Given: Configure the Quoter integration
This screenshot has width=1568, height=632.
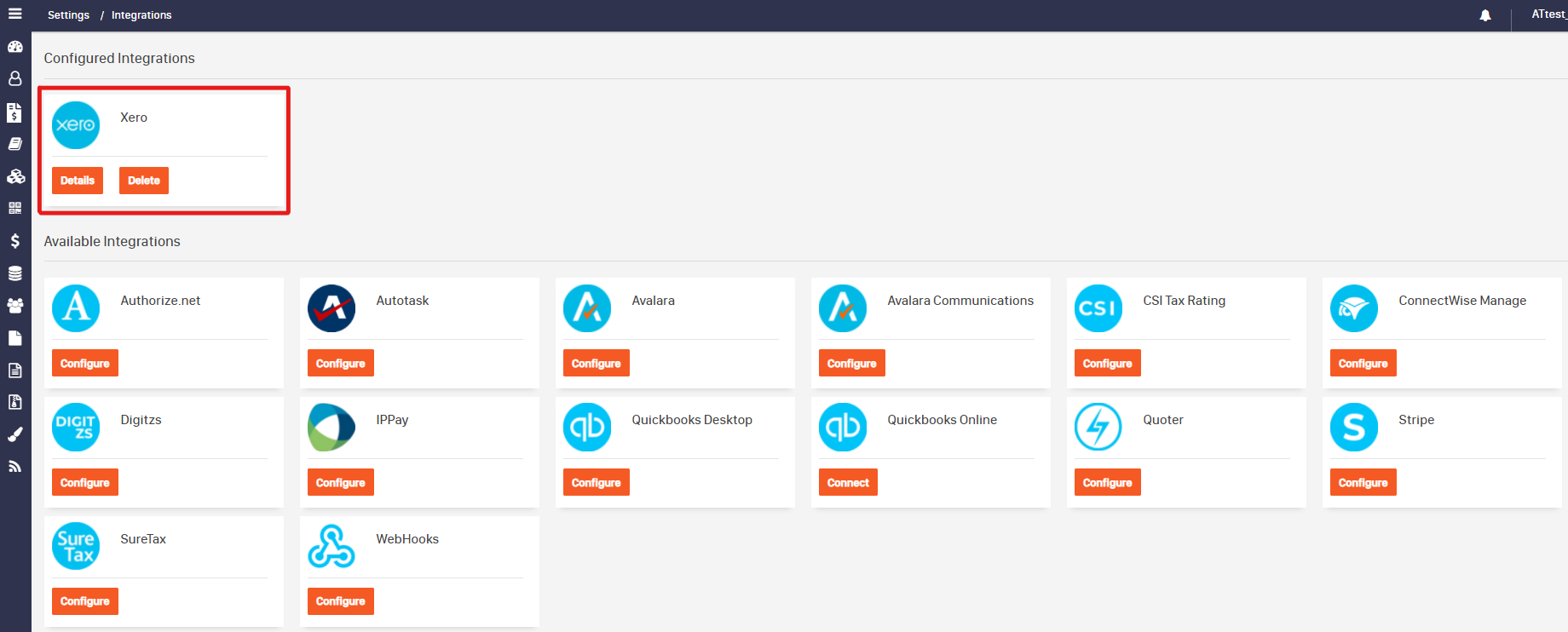Looking at the screenshot, I should (1108, 482).
